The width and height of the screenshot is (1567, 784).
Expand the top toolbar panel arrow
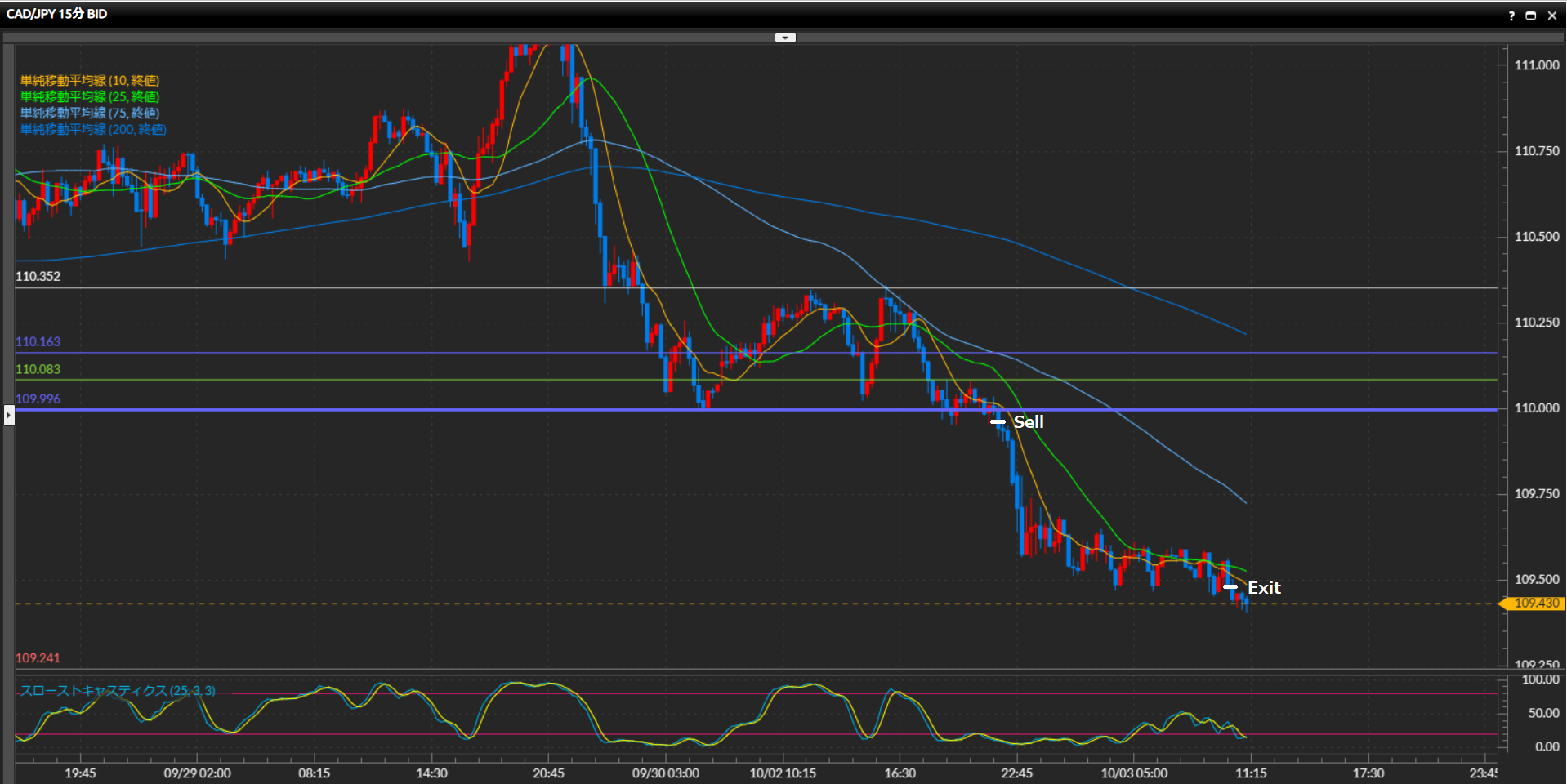tap(784, 38)
